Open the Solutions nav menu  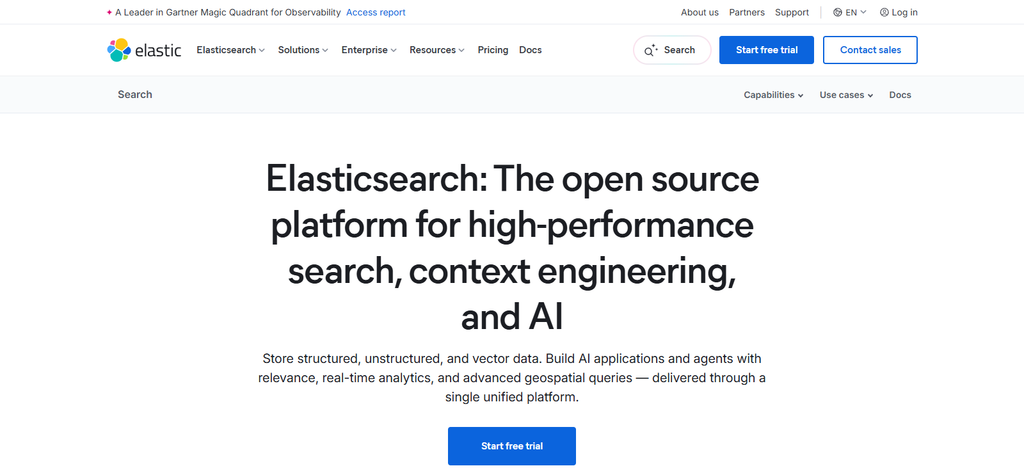(303, 50)
